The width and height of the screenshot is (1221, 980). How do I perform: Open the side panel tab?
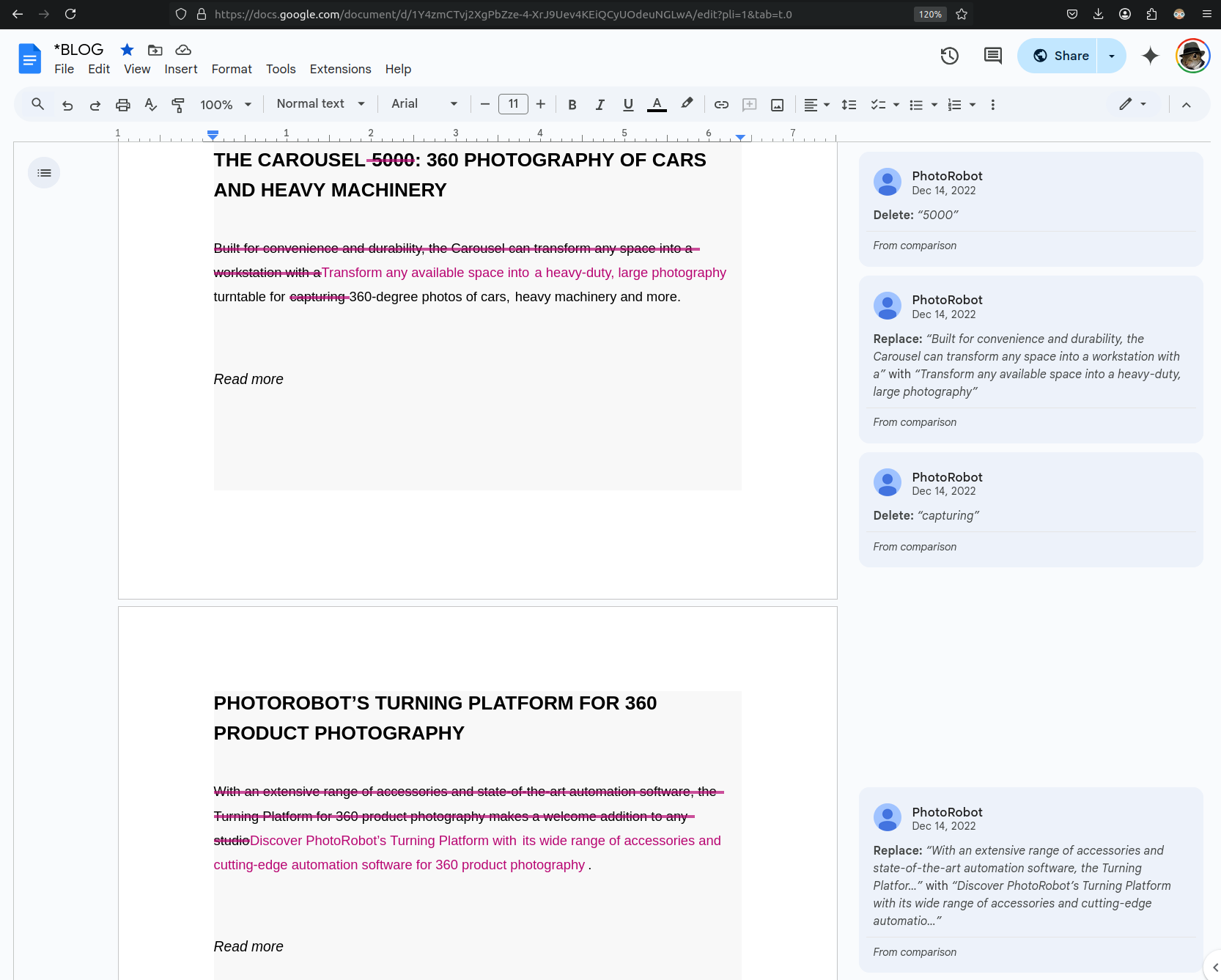1214,968
